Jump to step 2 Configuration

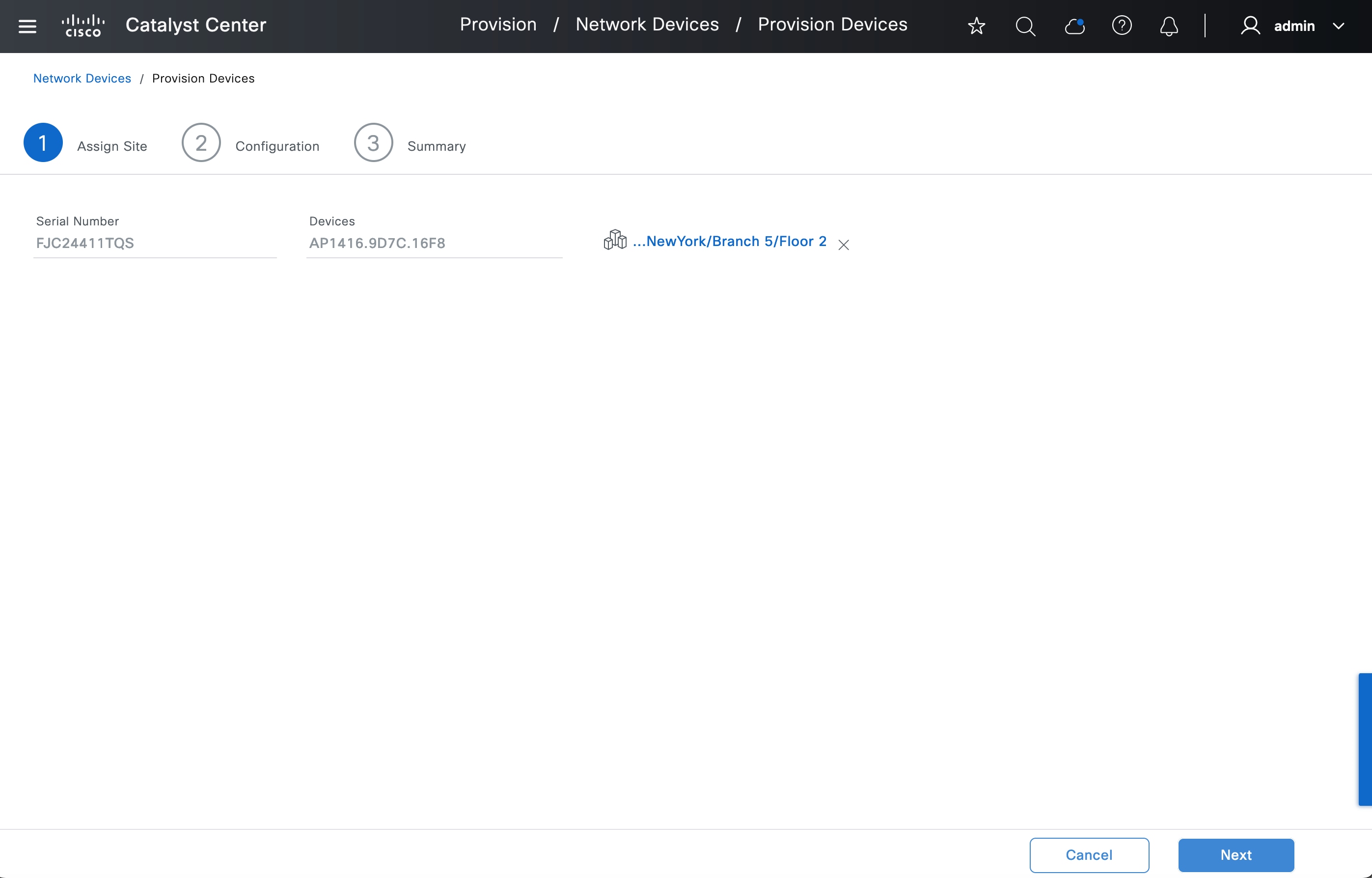pos(201,142)
